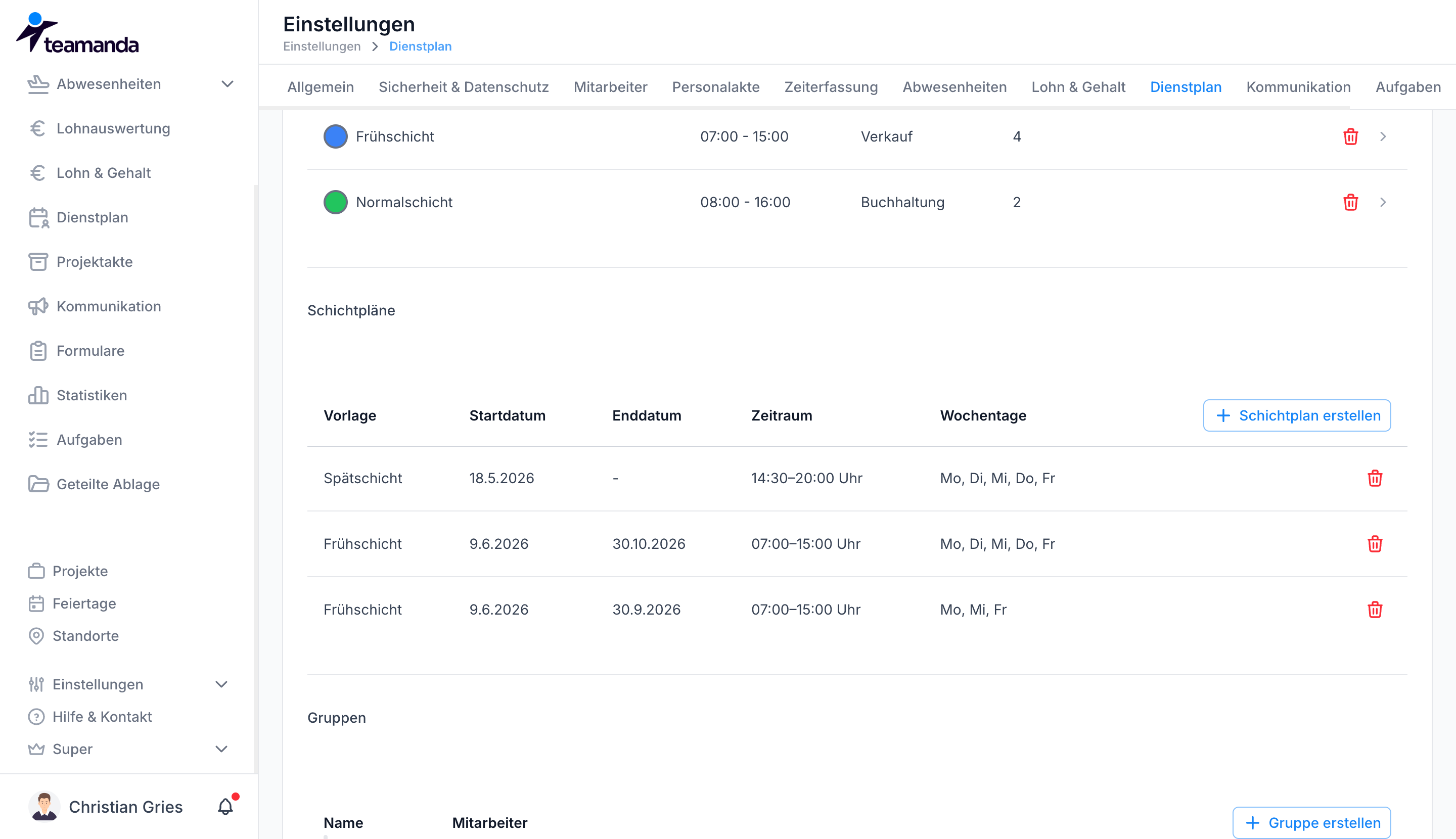Open Normalschicht template details arrow
1456x839 pixels.
coord(1383,202)
